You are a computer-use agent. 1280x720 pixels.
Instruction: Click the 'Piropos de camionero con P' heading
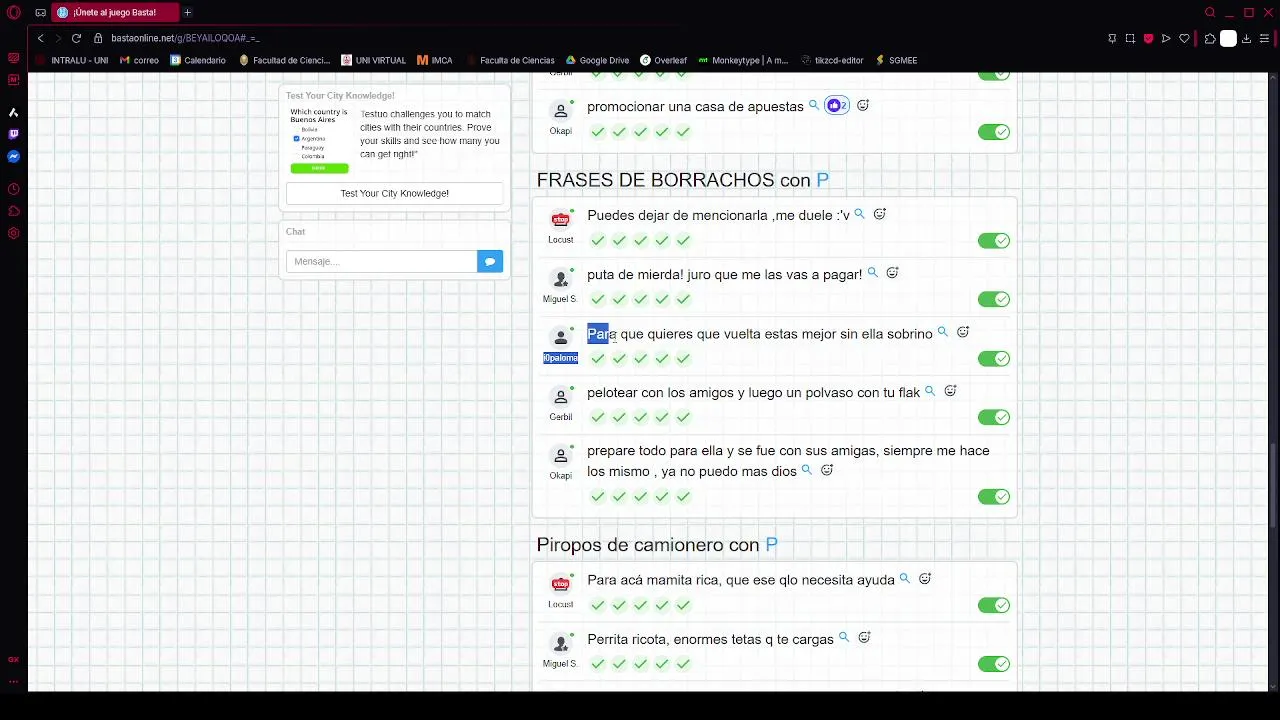coord(657,545)
